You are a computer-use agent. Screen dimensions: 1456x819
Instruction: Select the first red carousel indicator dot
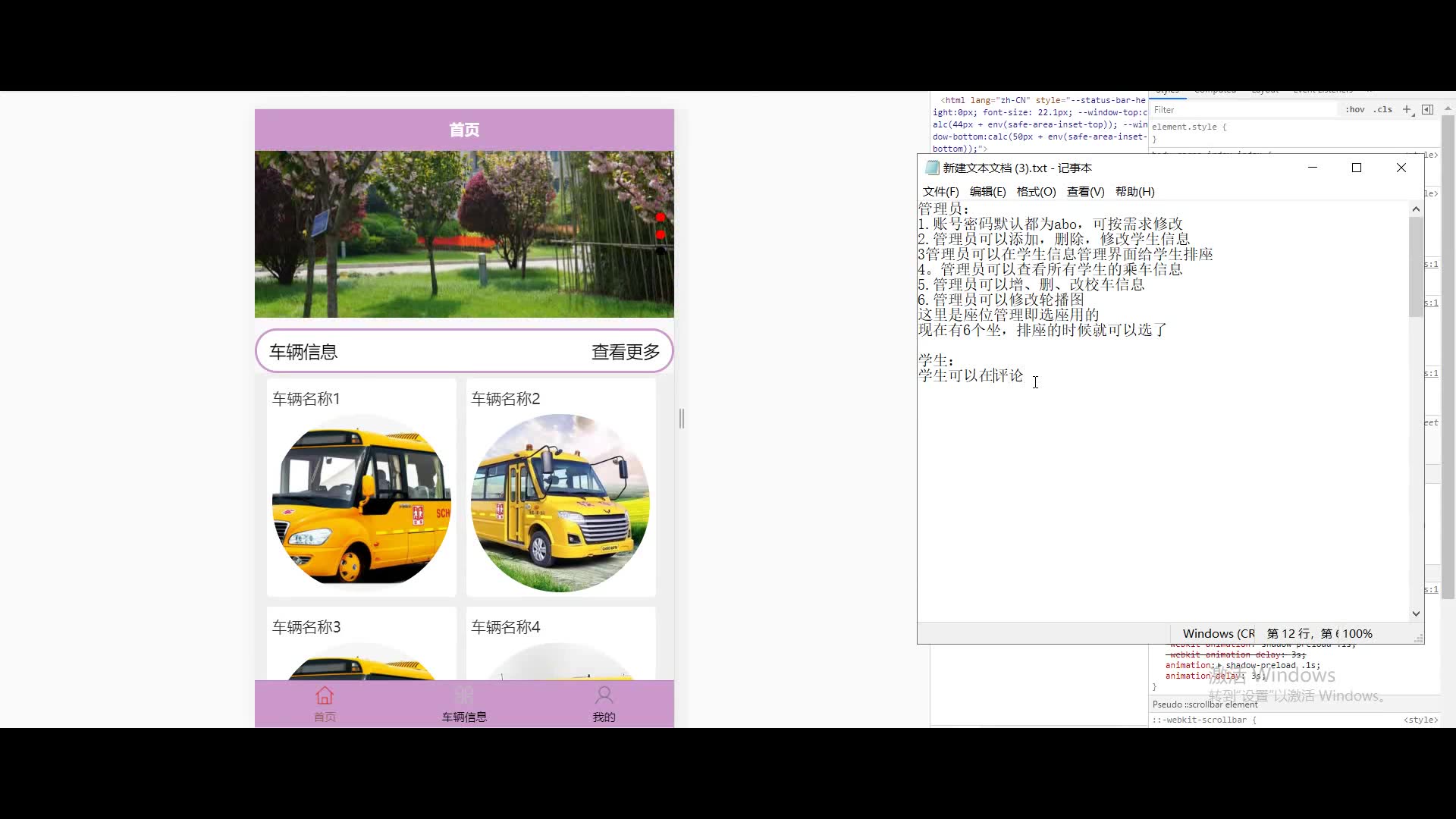(x=661, y=218)
